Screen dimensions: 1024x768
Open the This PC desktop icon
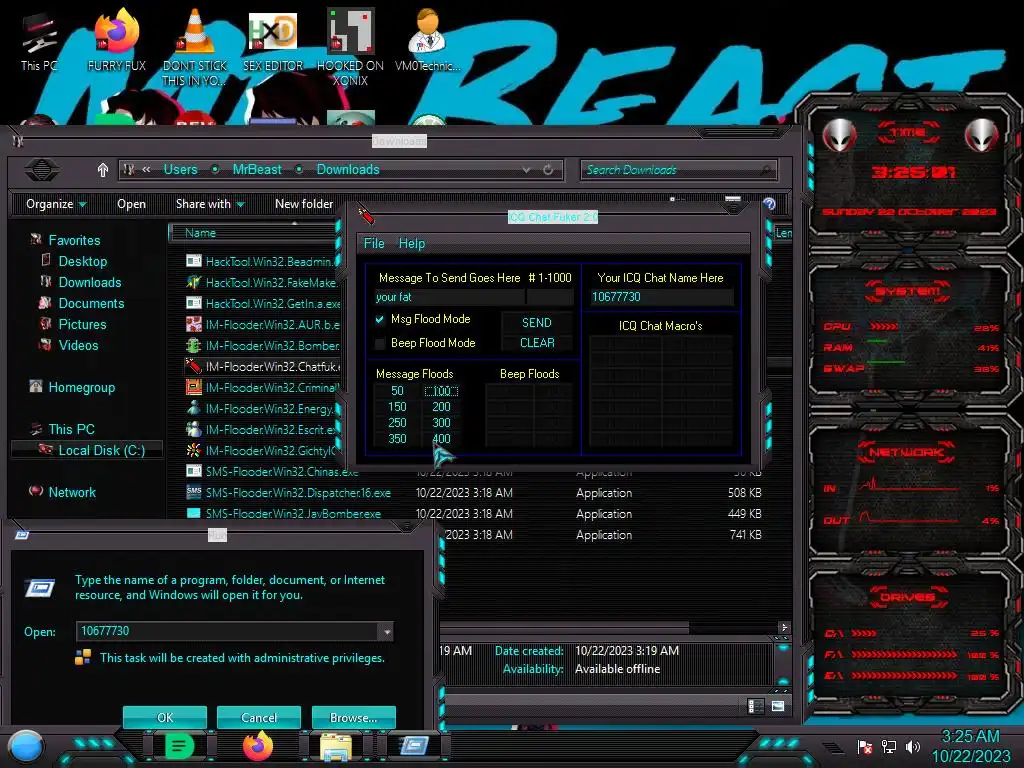(39, 40)
